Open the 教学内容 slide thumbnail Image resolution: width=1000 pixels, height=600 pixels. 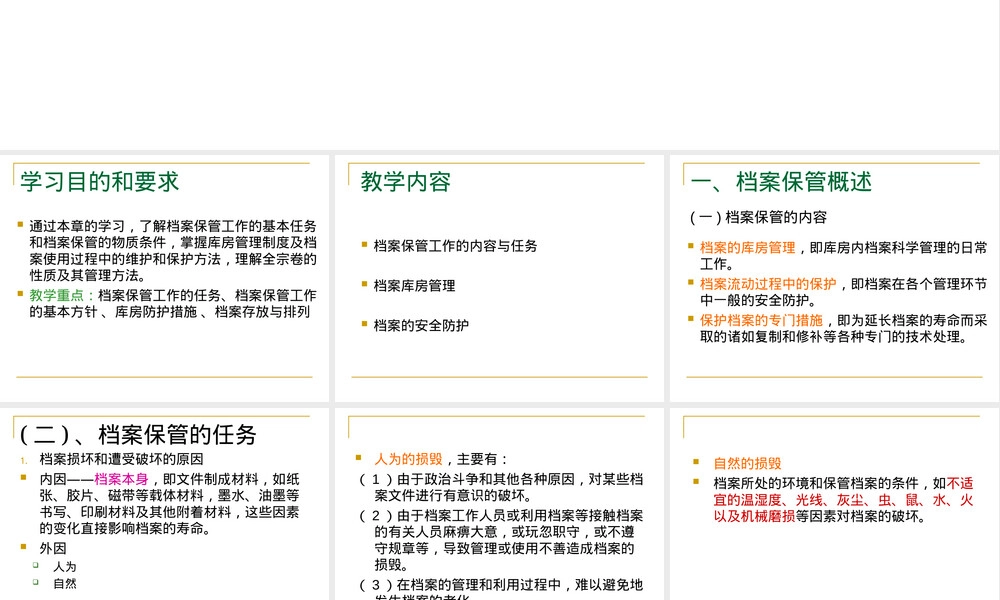[499, 278]
